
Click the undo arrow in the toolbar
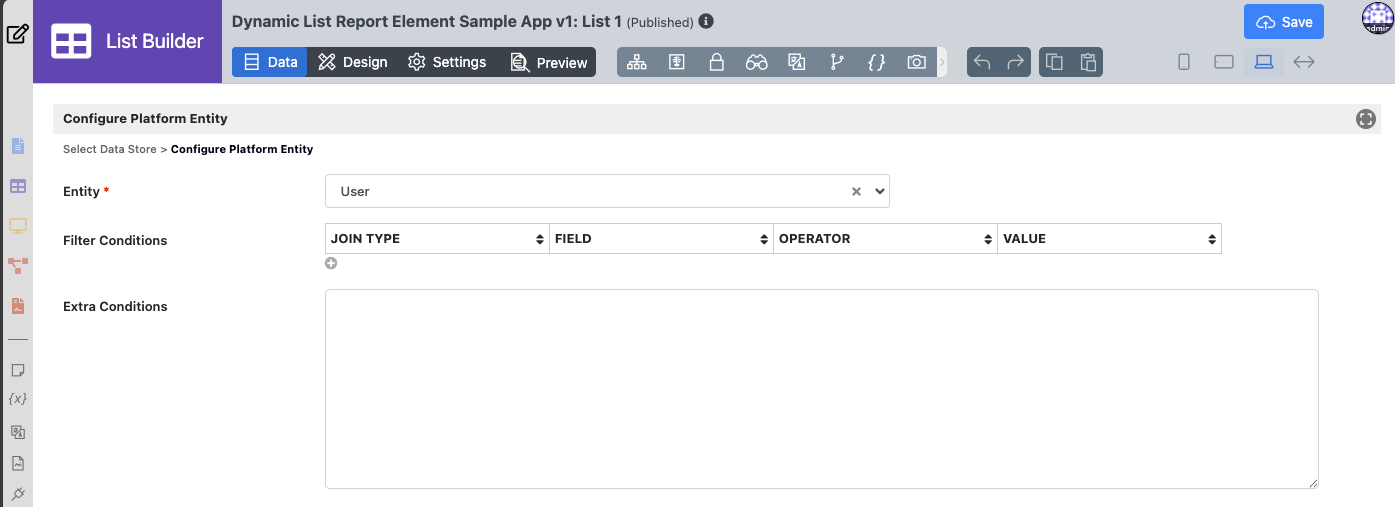982,62
